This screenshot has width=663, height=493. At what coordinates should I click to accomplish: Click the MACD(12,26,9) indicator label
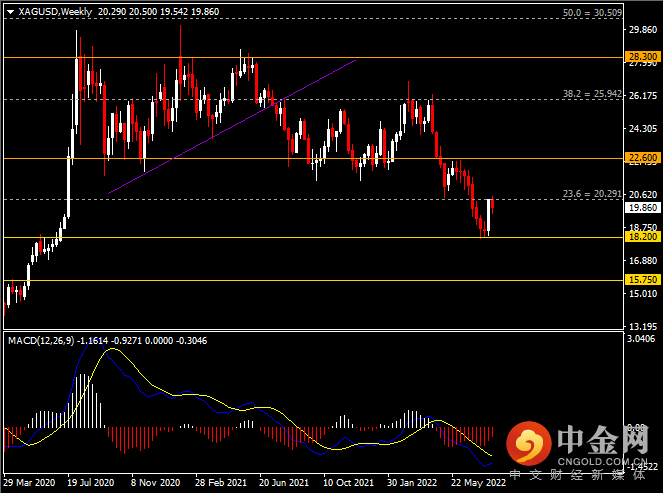point(41,341)
